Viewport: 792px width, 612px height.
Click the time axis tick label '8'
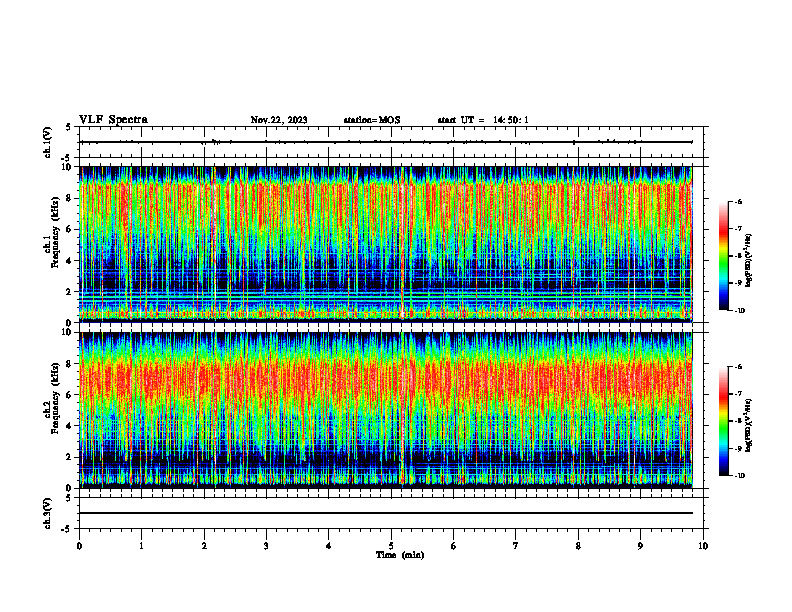point(578,546)
